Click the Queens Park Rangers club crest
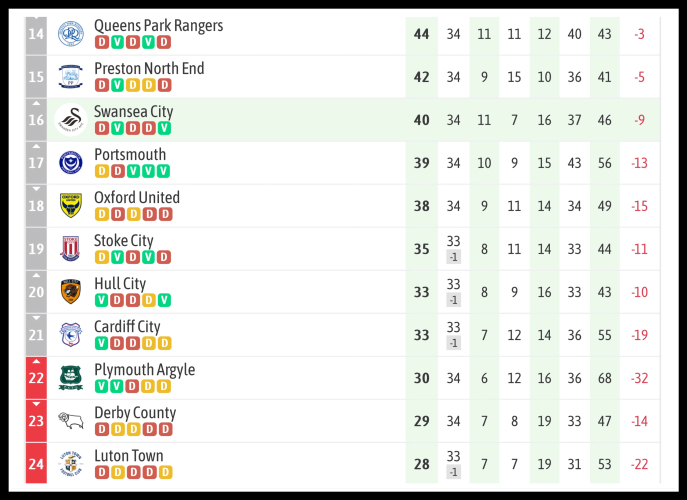Screen dimensions: 687x500 (x=70, y=33)
